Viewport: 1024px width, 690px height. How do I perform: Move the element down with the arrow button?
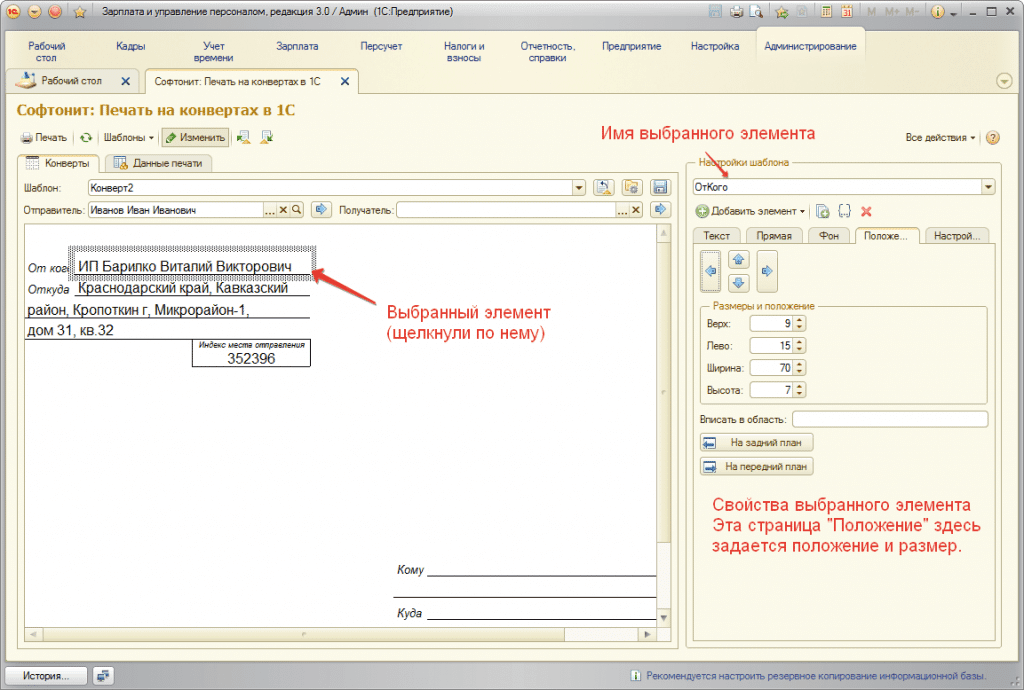[739, 283]
